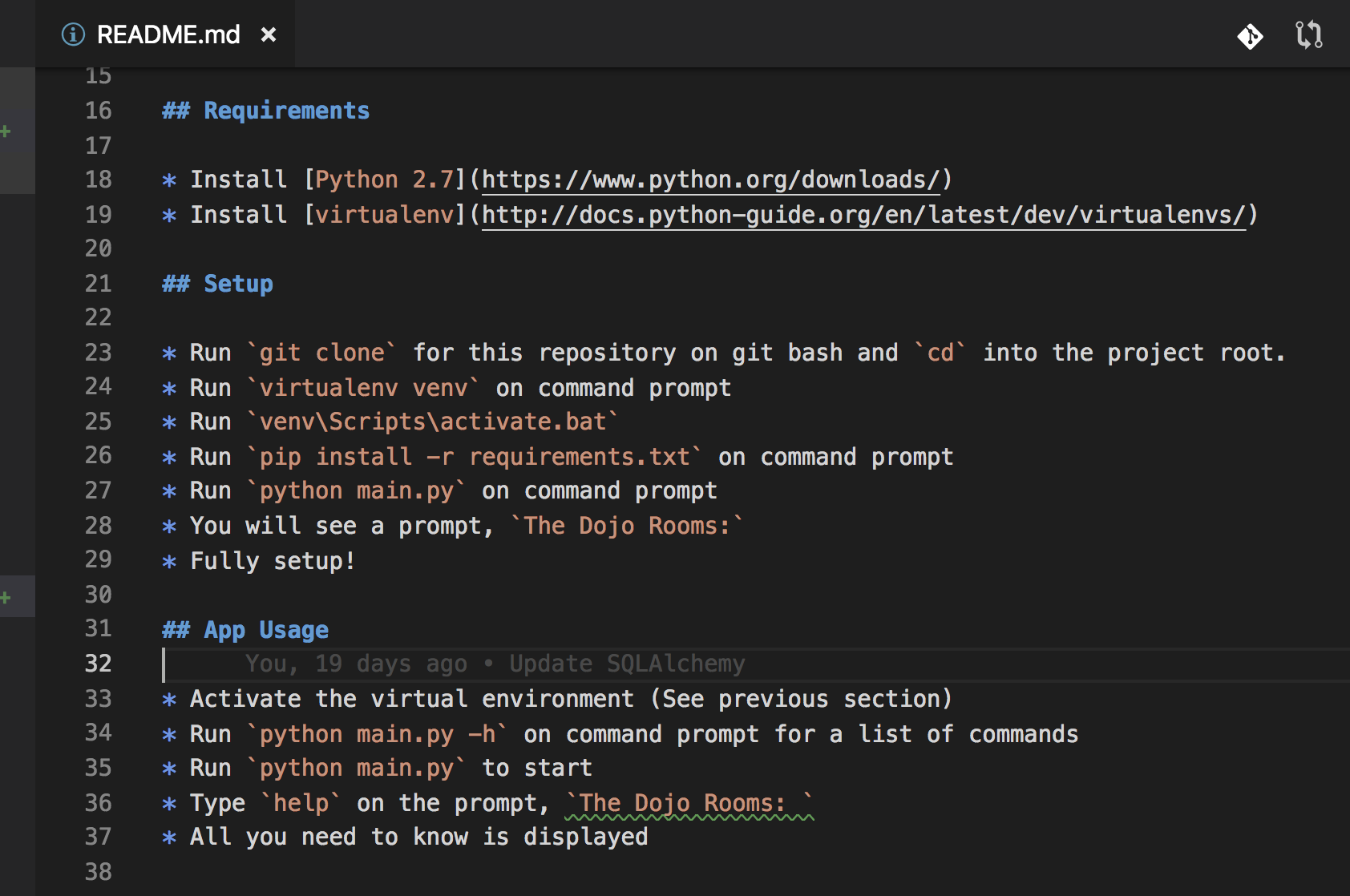
Task: Click the 'Update SQLAlchemy' blame annotation
Action: (x=625, y=664)
